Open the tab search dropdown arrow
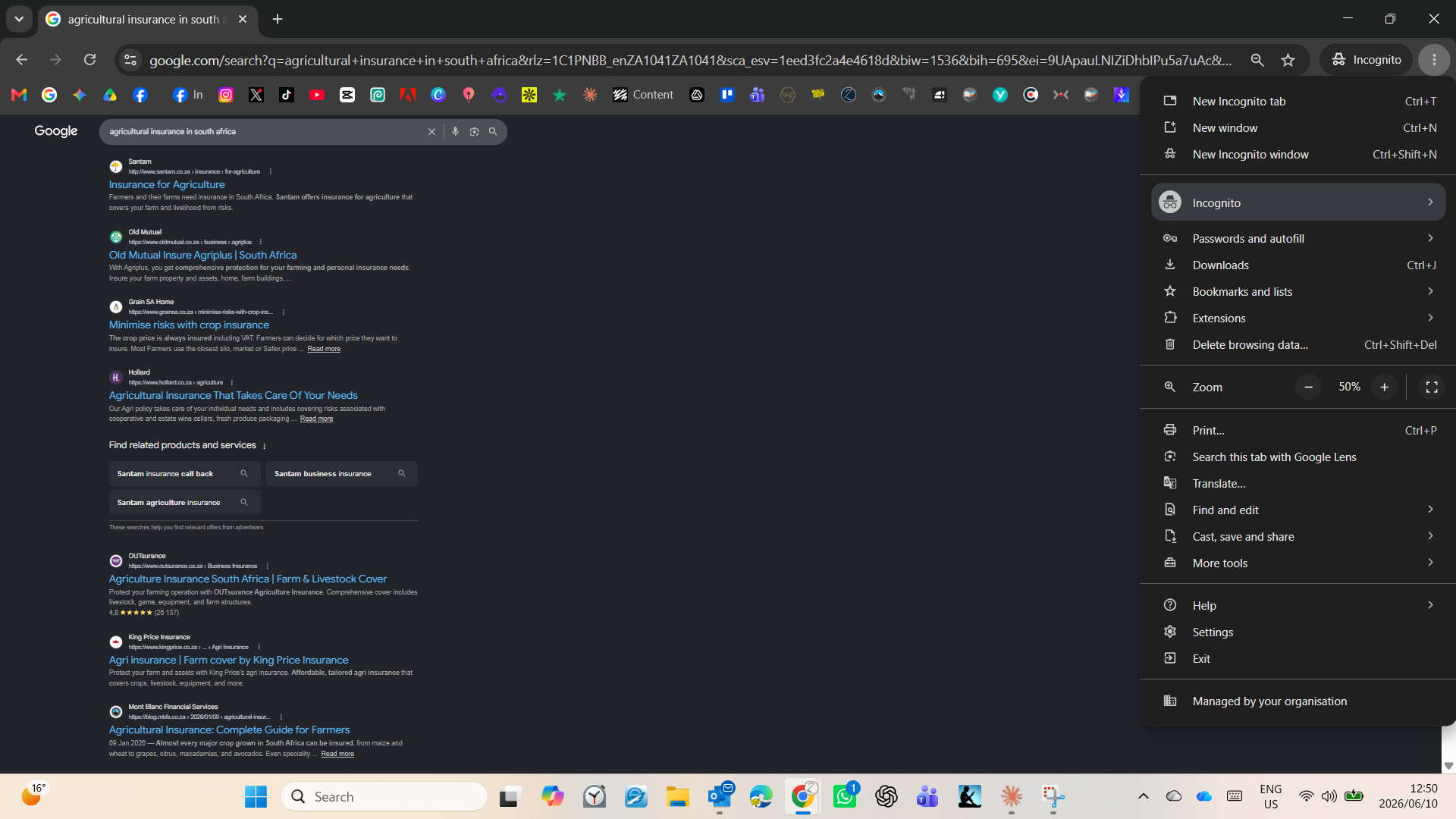Image resolution: width=1456 pixels, height=819 pixels. coord(19,19)
